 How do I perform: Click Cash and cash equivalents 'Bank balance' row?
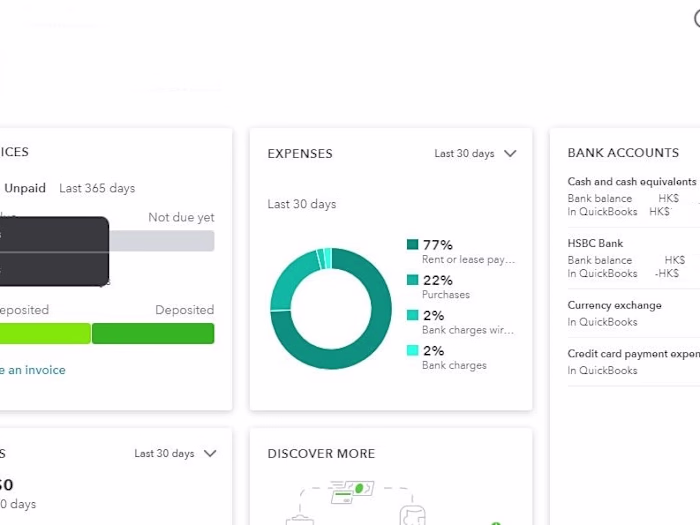click(x=623, y=198)
